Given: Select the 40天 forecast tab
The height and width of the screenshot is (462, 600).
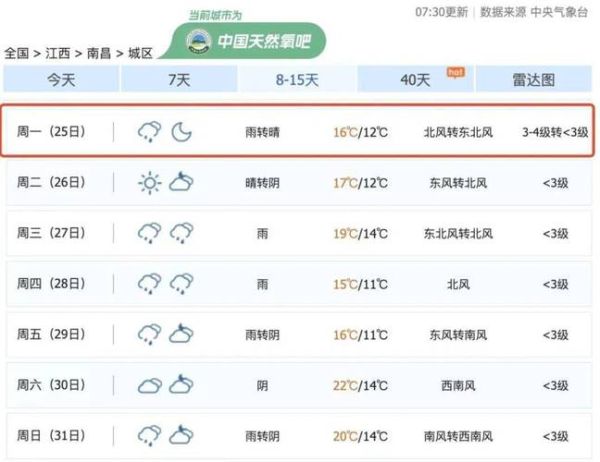Looking at the screenshot, I should point(415,79).
